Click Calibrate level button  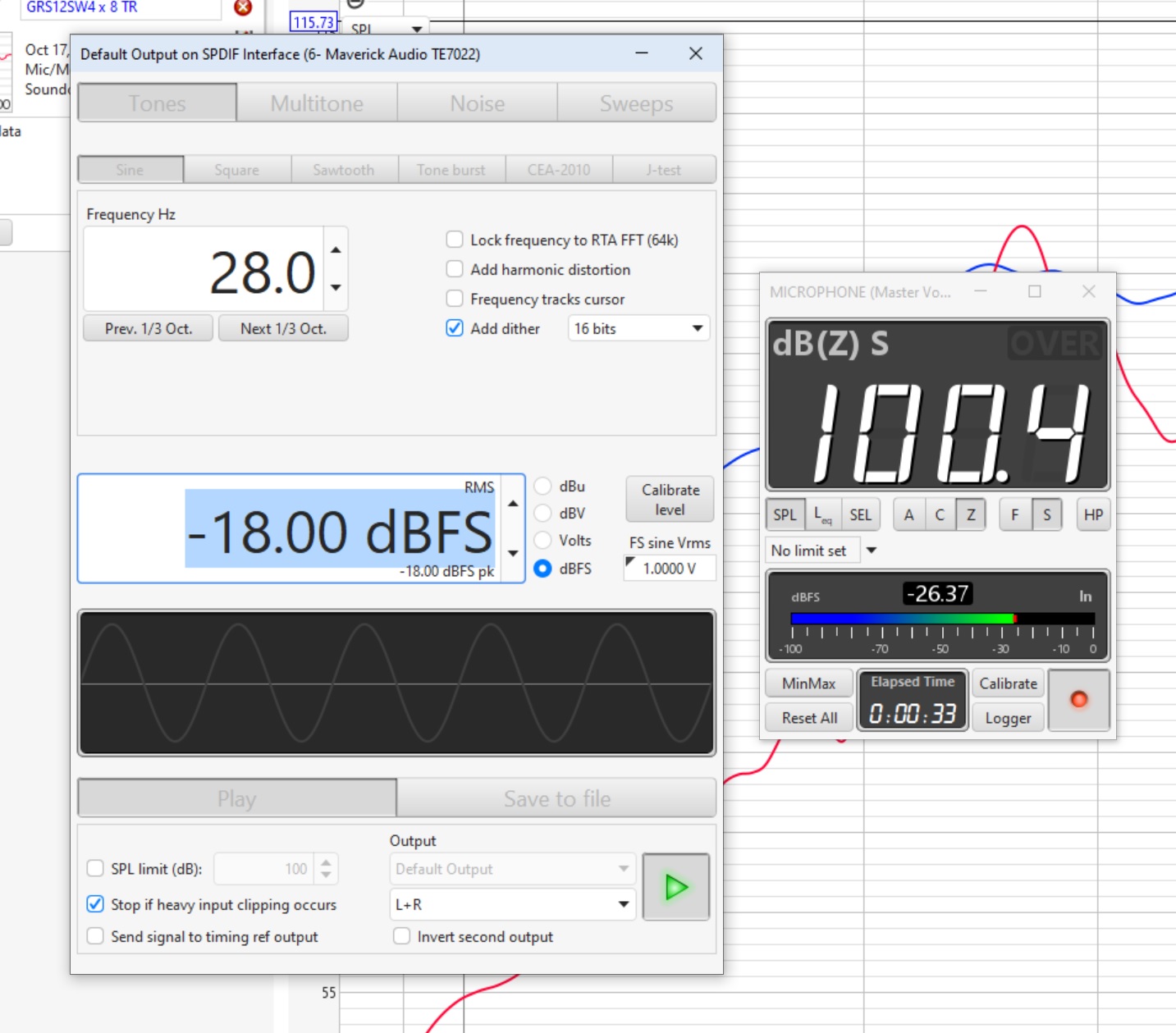(x=670, y=499)
